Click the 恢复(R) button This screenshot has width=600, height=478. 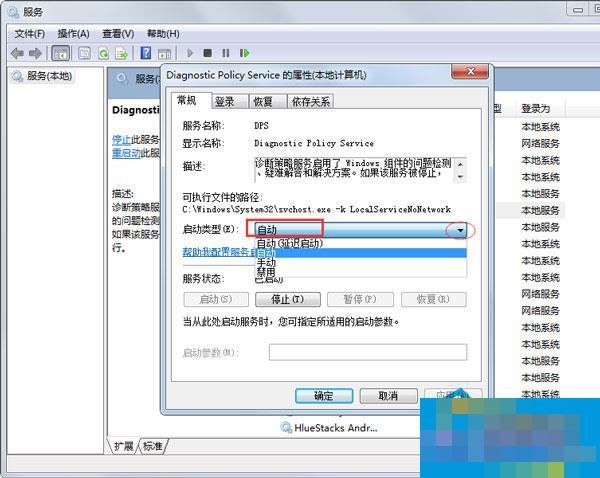tap(434, 299)
